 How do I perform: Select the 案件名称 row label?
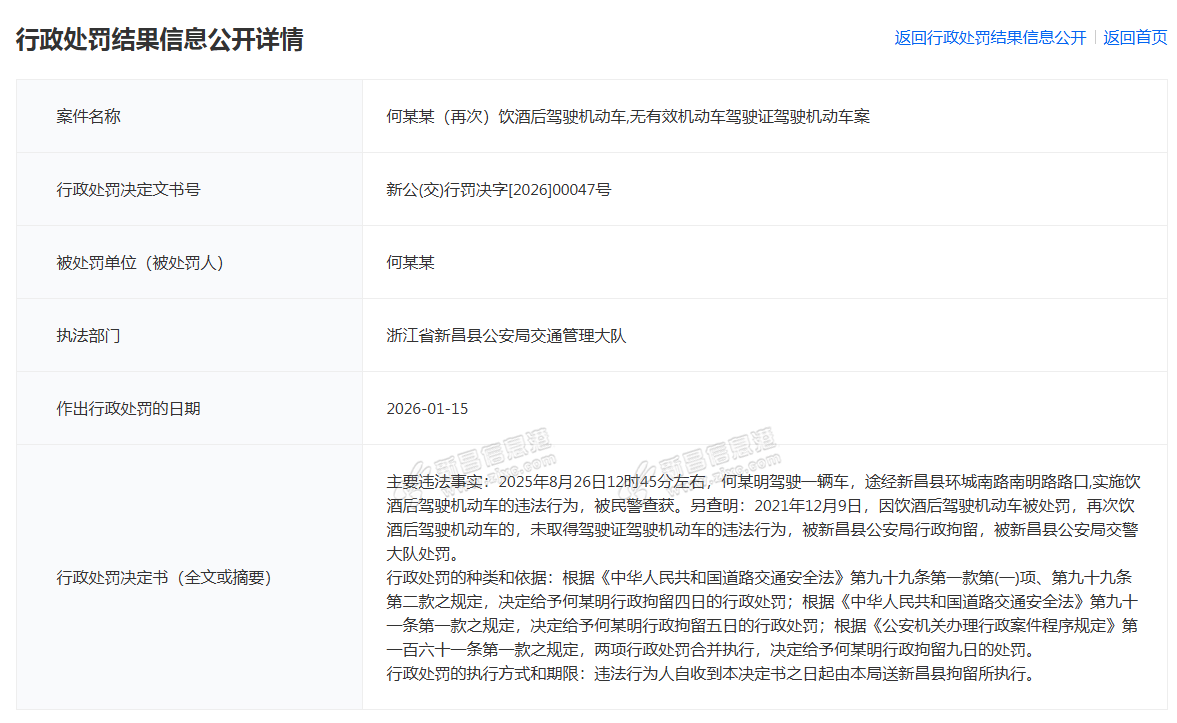pyautogui.click(x=88, y=116)
